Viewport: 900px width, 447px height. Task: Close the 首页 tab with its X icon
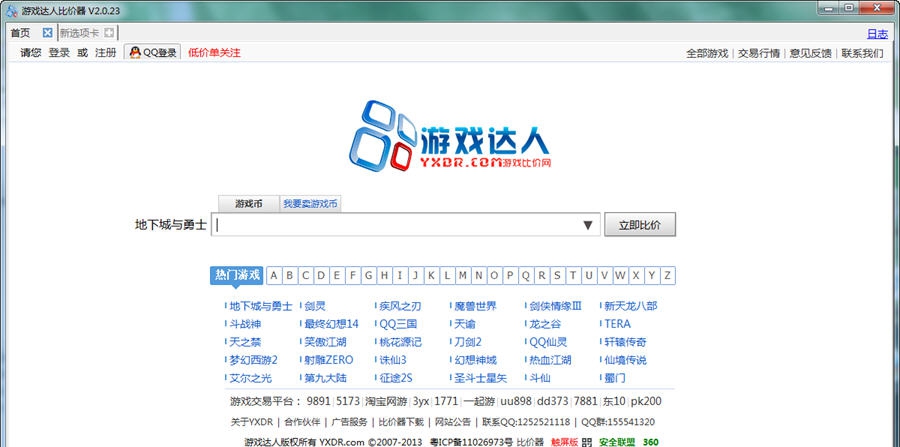(48, 33)
